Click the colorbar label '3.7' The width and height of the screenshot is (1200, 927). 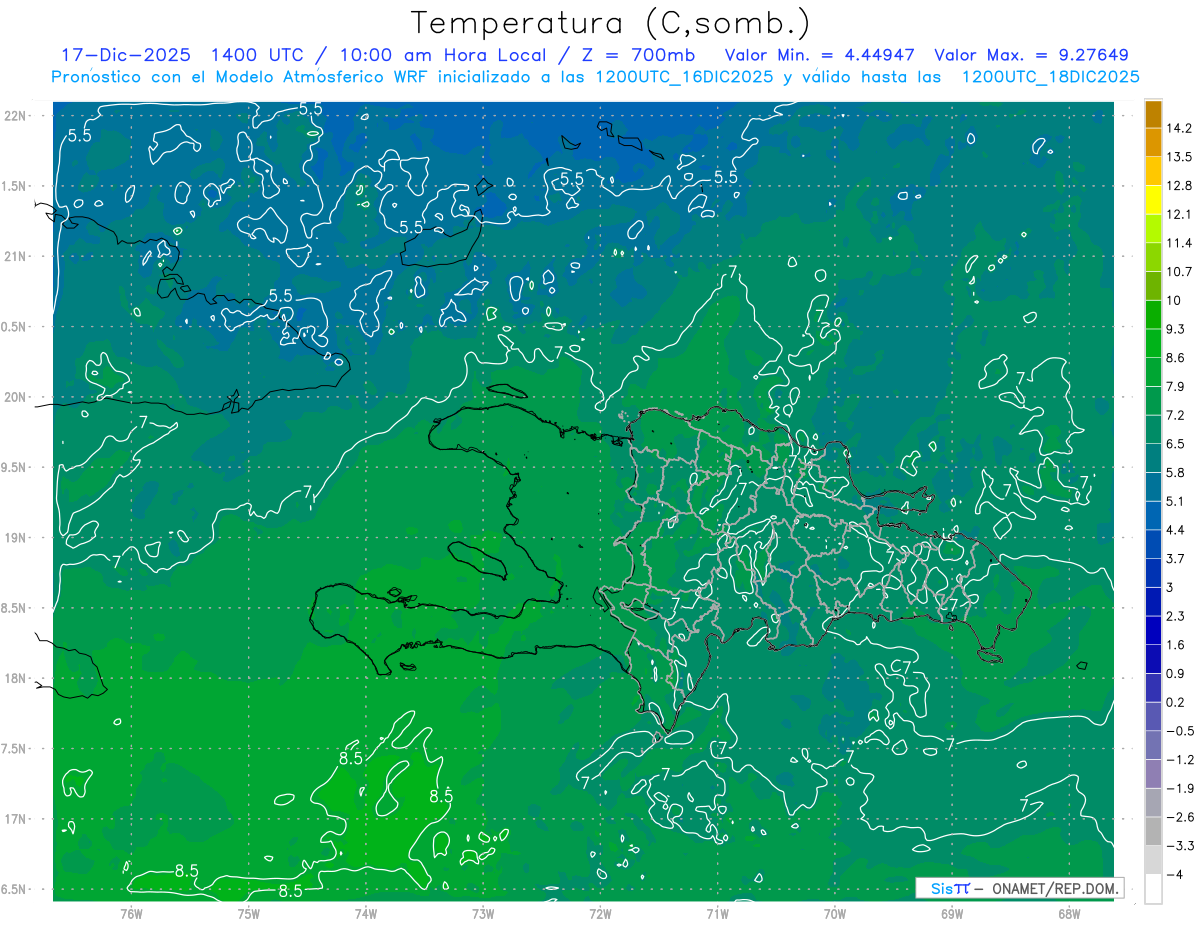pyautogui.click(x=1177, y=558)
